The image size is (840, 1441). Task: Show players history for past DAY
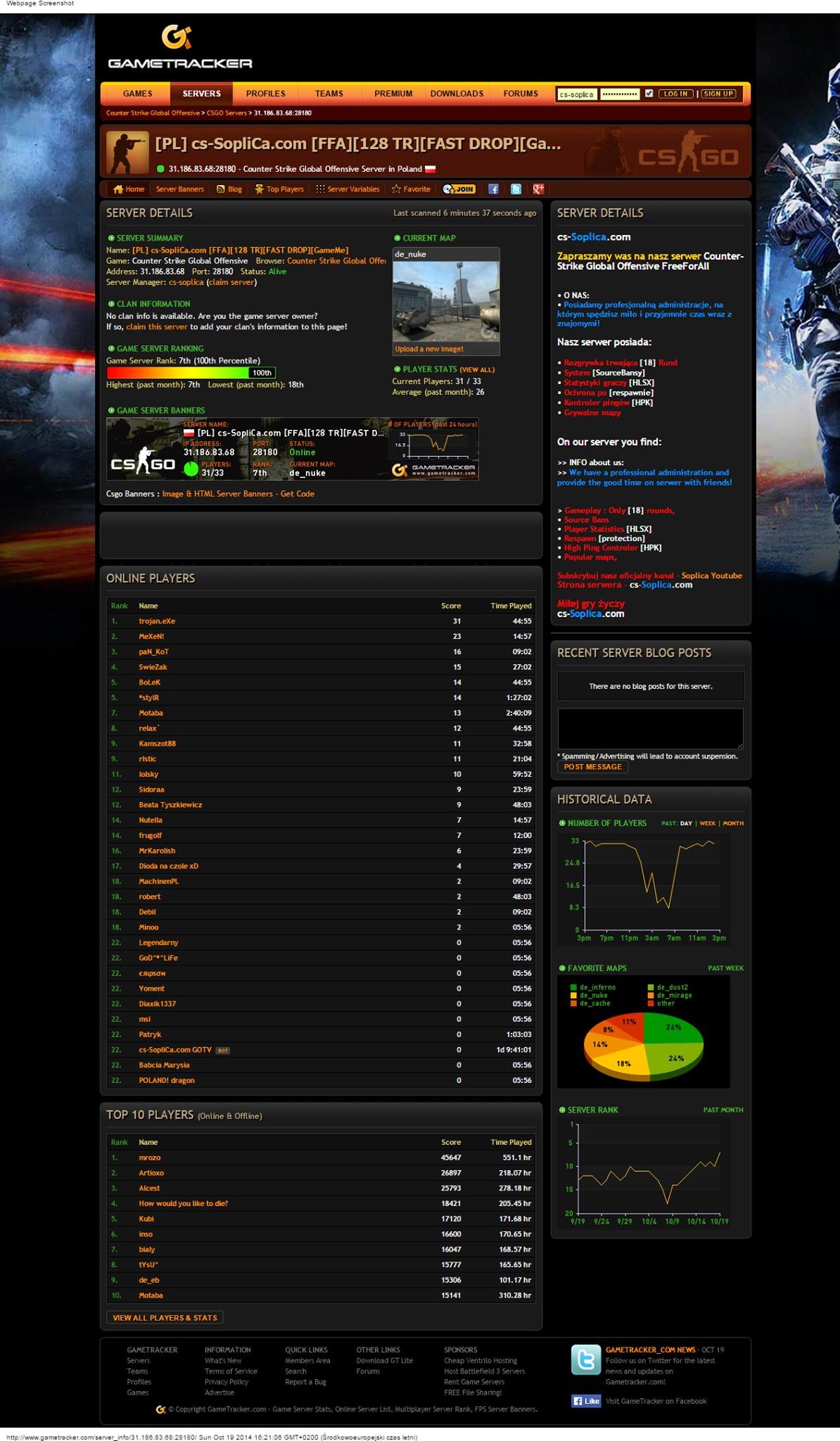click(686, 823)
